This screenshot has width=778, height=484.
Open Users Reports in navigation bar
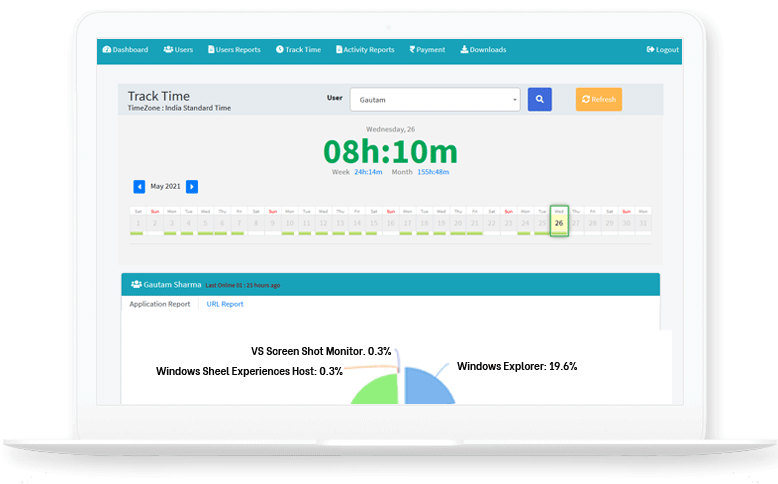tap(234, 50)
